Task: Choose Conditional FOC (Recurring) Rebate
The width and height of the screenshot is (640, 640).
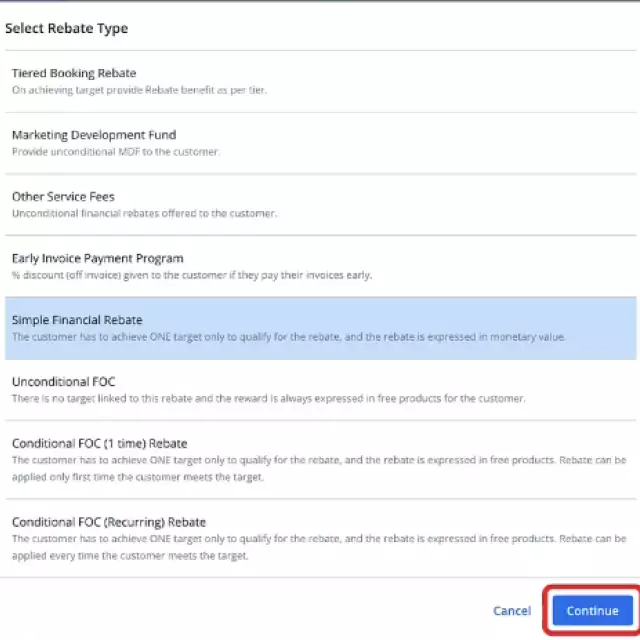Action: [x=108, y=522]
